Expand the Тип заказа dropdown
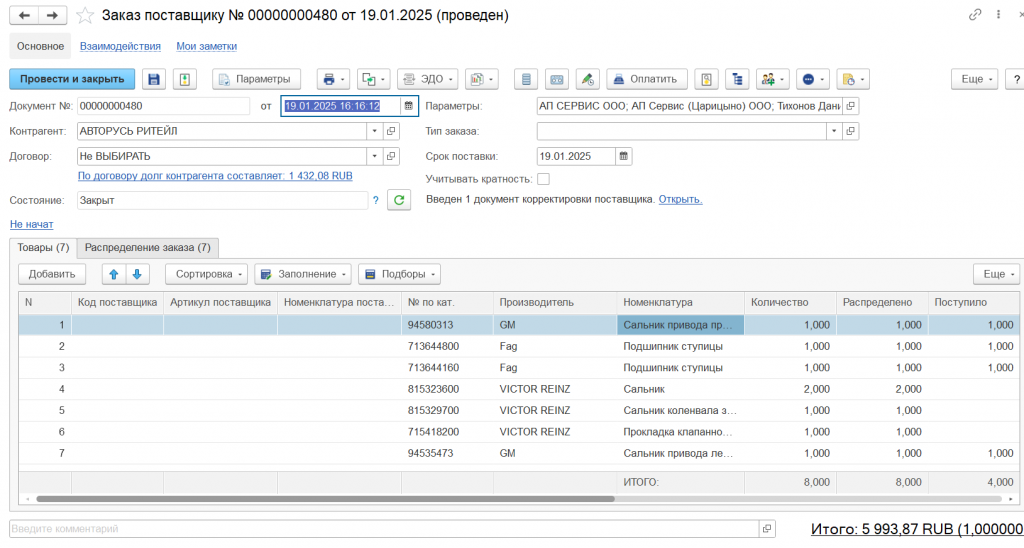 [833, 131]
